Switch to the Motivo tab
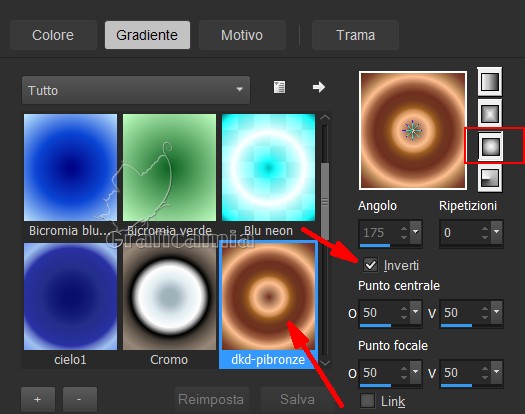The height and width of the screenshot is (414, 525). coord(242,35)
